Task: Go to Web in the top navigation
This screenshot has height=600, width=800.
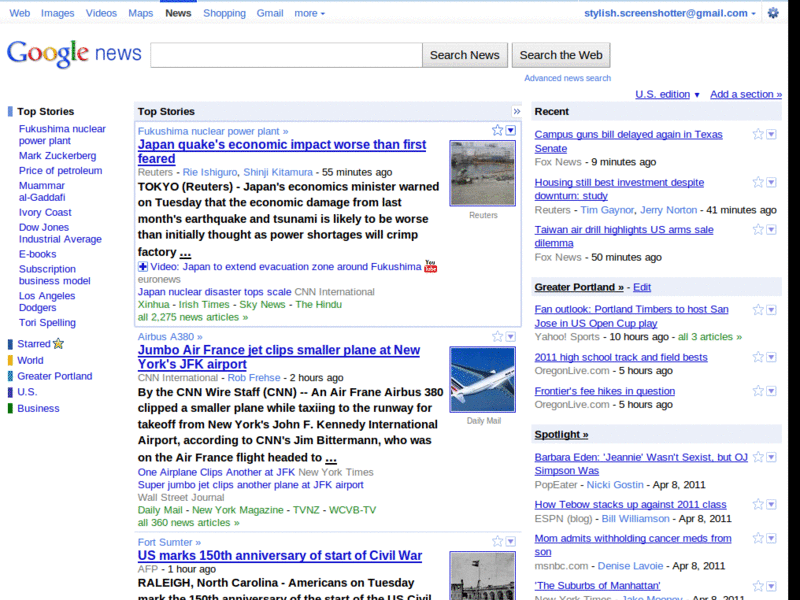Action: [19, 13]
